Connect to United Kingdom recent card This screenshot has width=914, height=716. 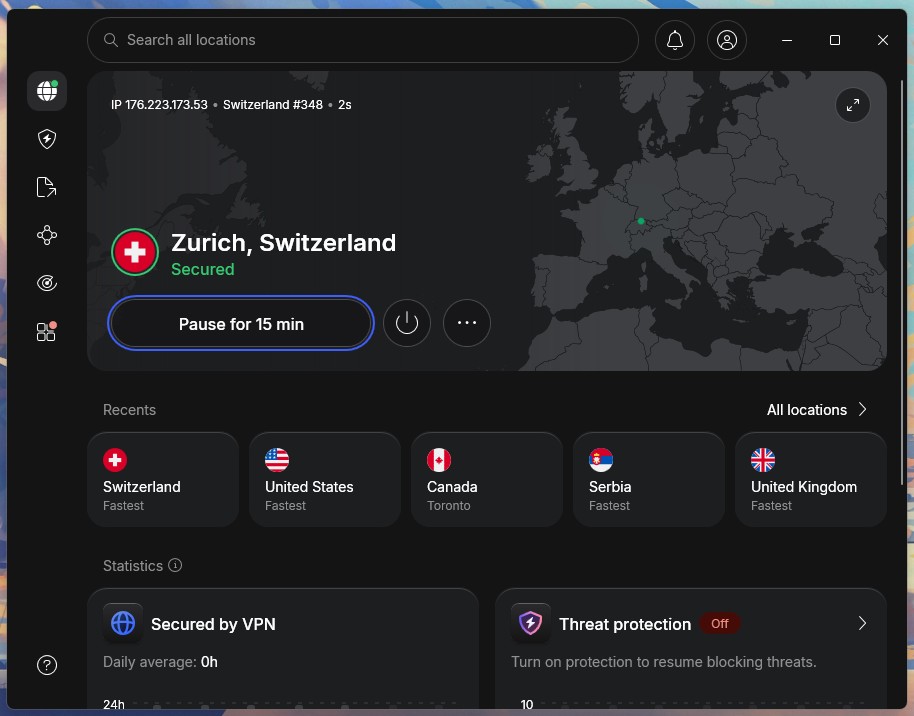tap(811, 479)
